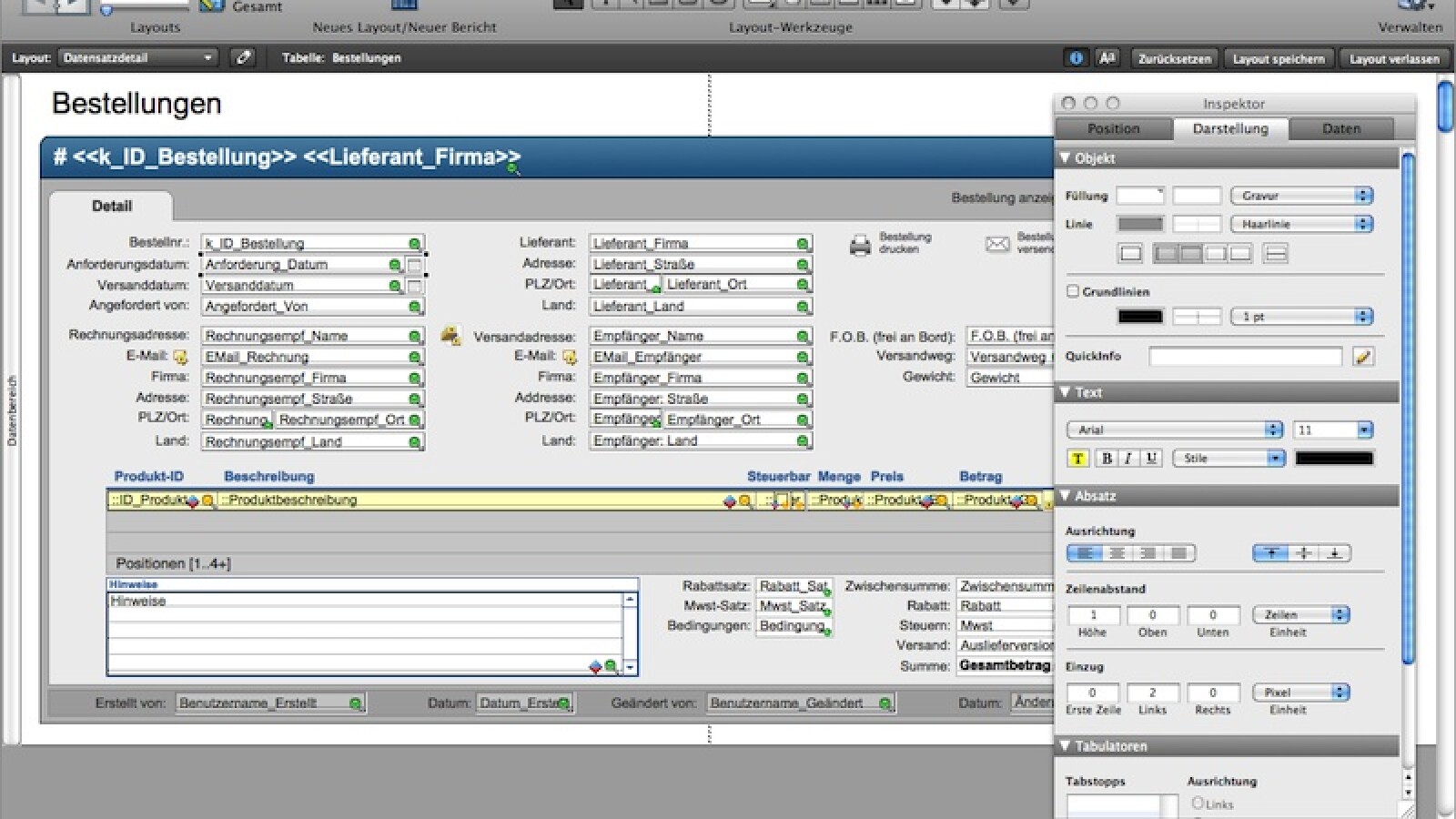
Task: Open the text formatting bar via the Aa icon
Action: [1107, 57]
